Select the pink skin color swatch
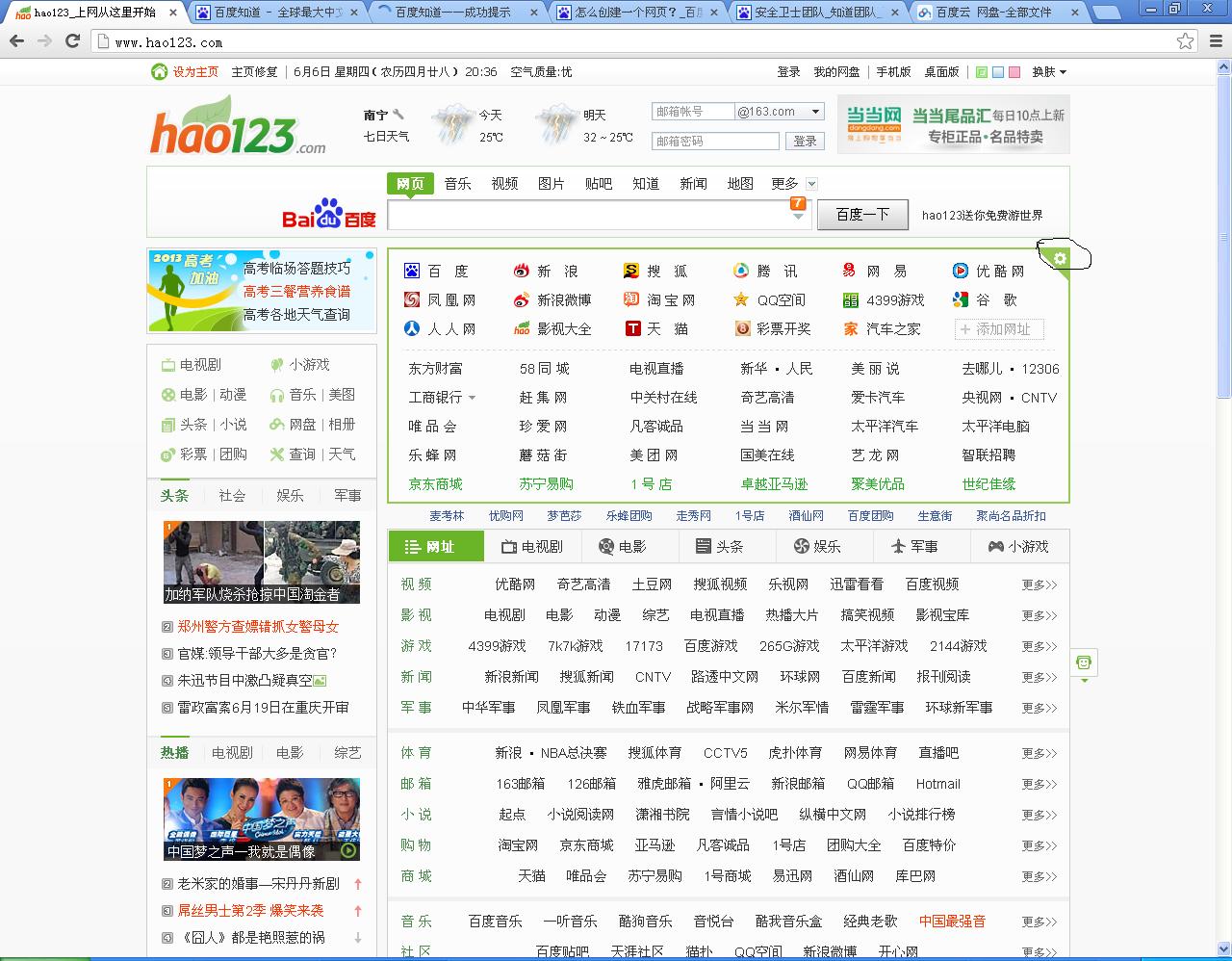The width and height of the screenshot is (1232, 961). (1014, 72)
